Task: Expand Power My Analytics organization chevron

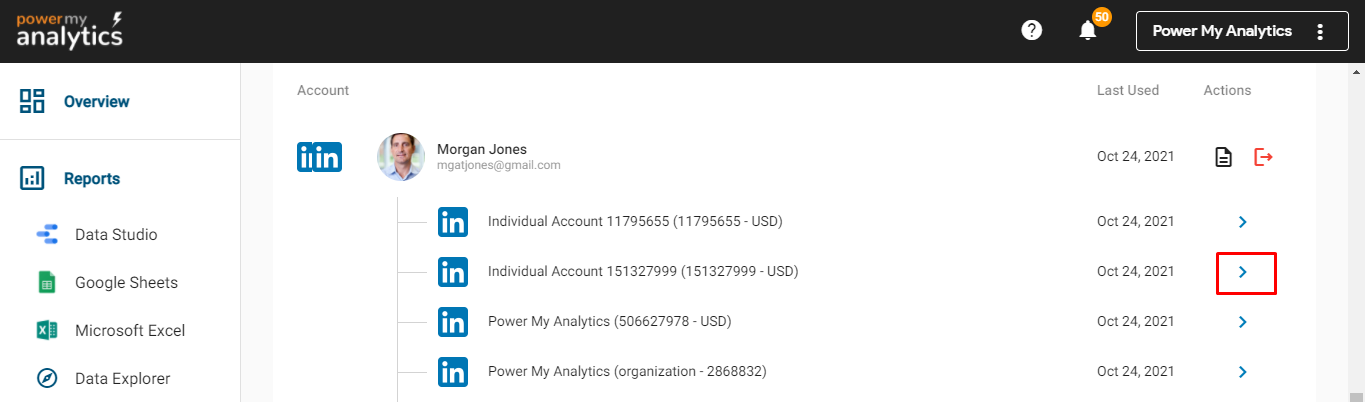Action: click(1243, 372)
